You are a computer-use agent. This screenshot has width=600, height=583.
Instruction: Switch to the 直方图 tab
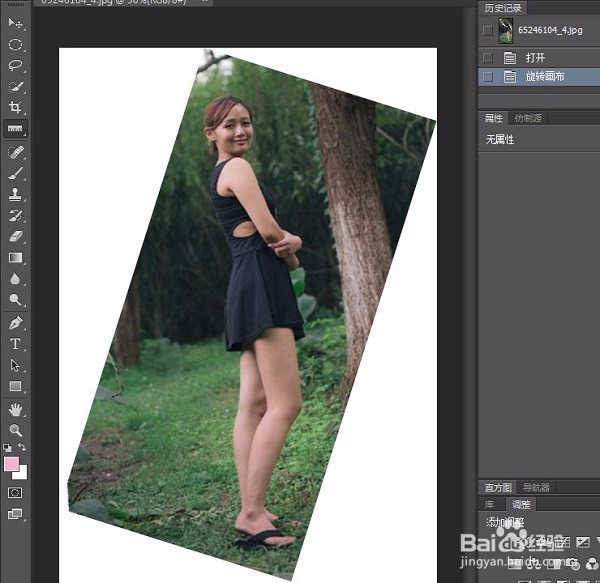tap(497, 487)
